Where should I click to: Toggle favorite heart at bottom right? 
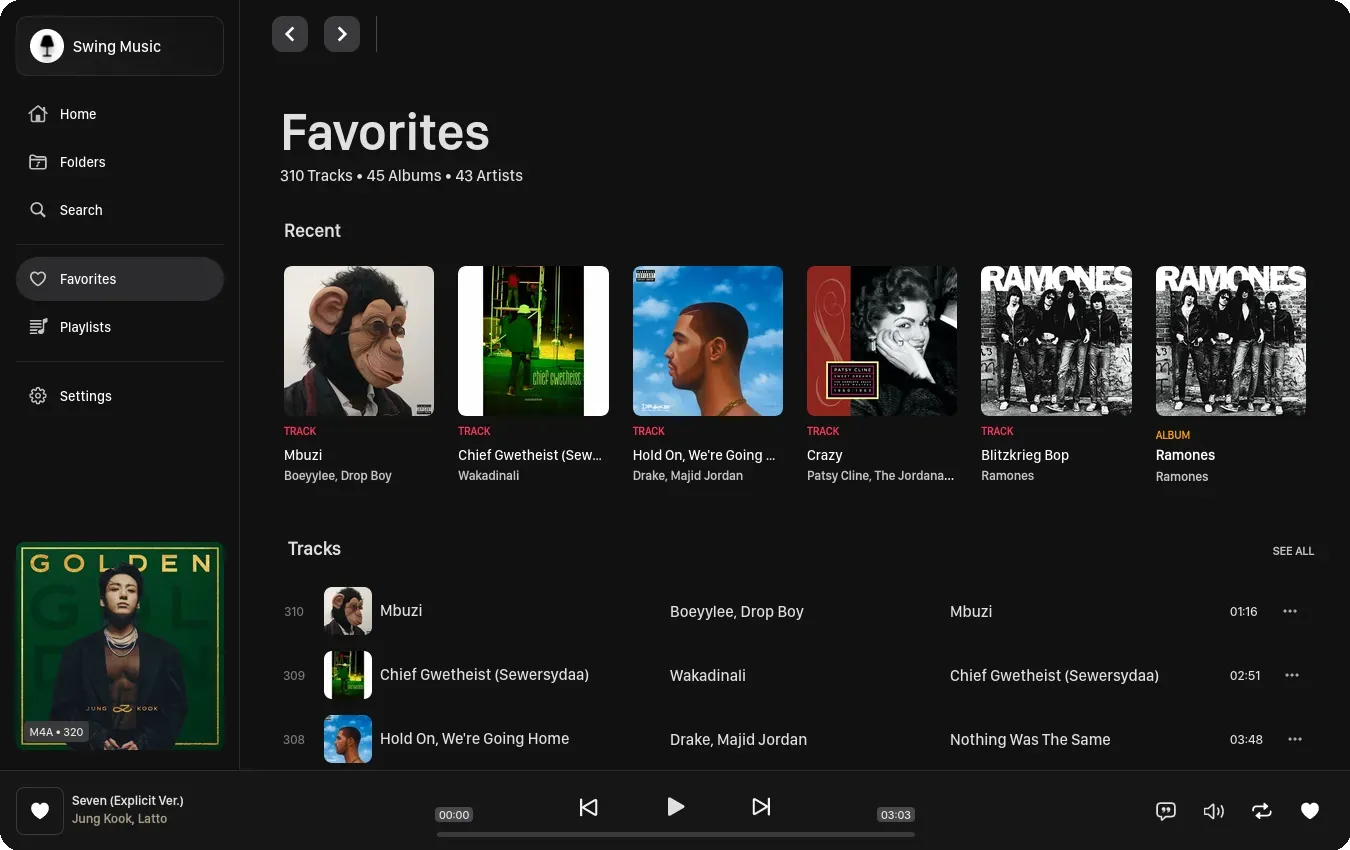click(x=1310, y=811)
